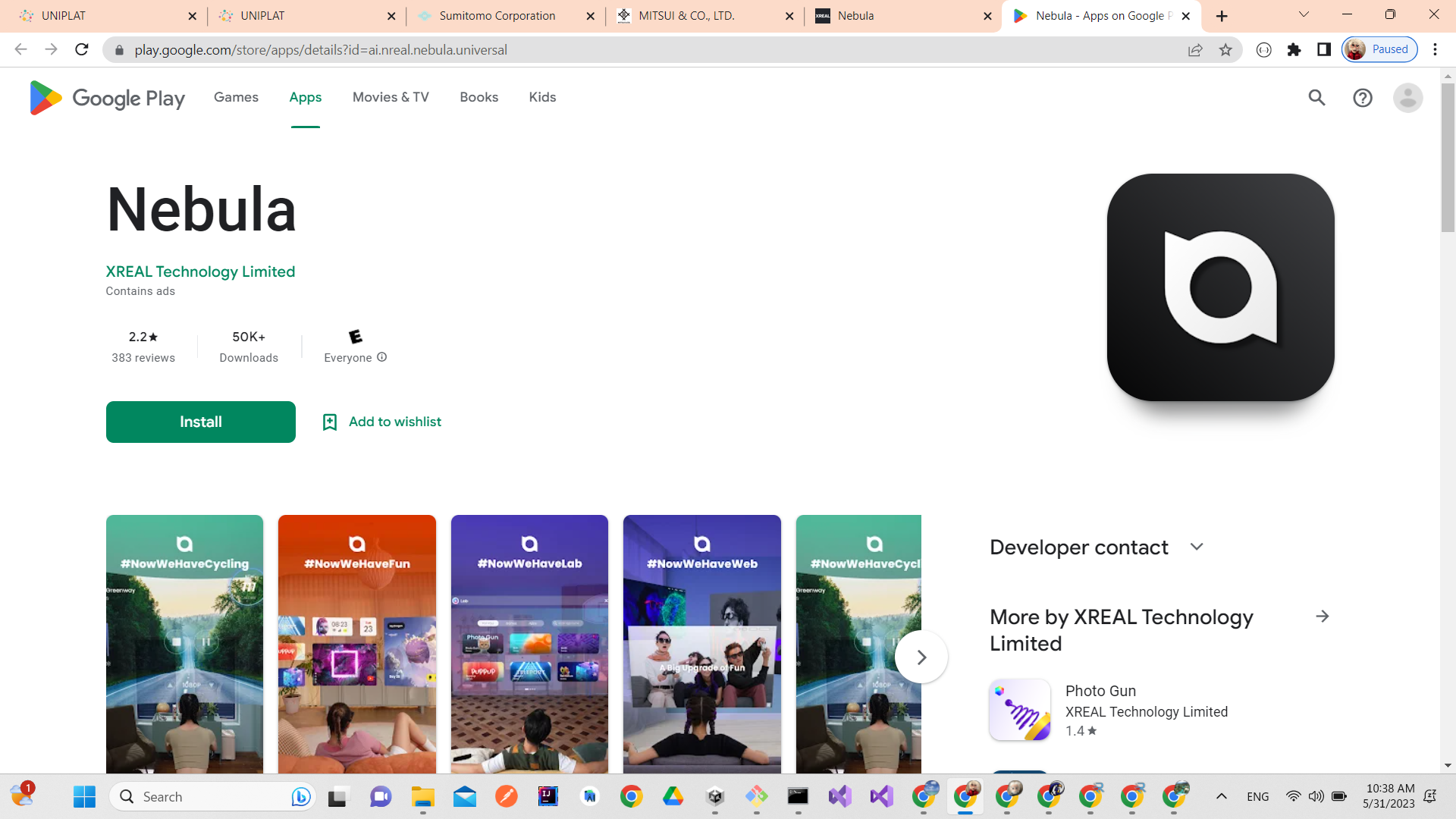Image resolution: width=1456 pixels, height=819 pixels.
Task: Open the Google Play search
Action: 1317,97
